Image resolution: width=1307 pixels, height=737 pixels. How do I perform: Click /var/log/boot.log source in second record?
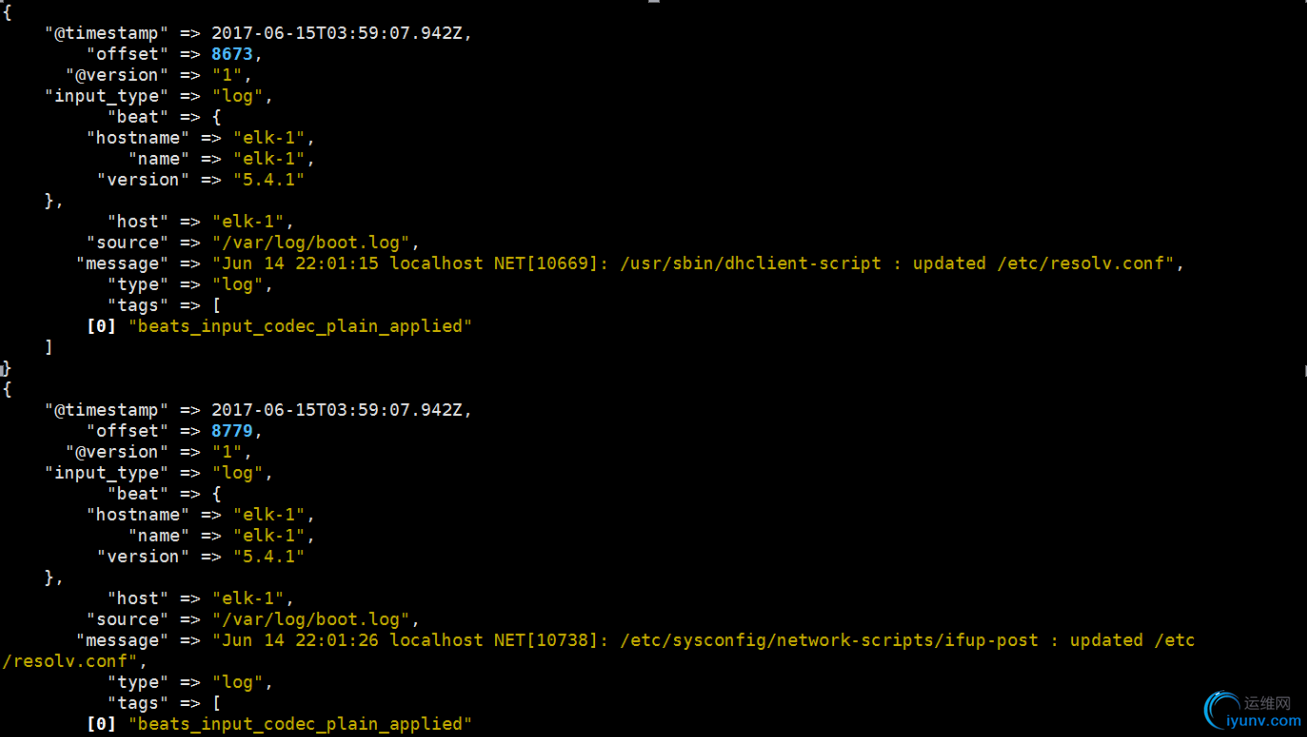click(311, 620)
